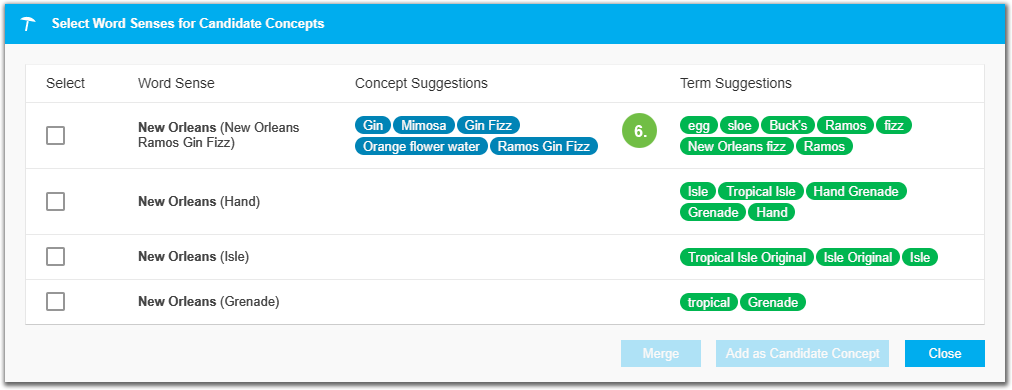
Task: Check the New Orleans (Isle) word sense
Action: (x=56, y=256)
